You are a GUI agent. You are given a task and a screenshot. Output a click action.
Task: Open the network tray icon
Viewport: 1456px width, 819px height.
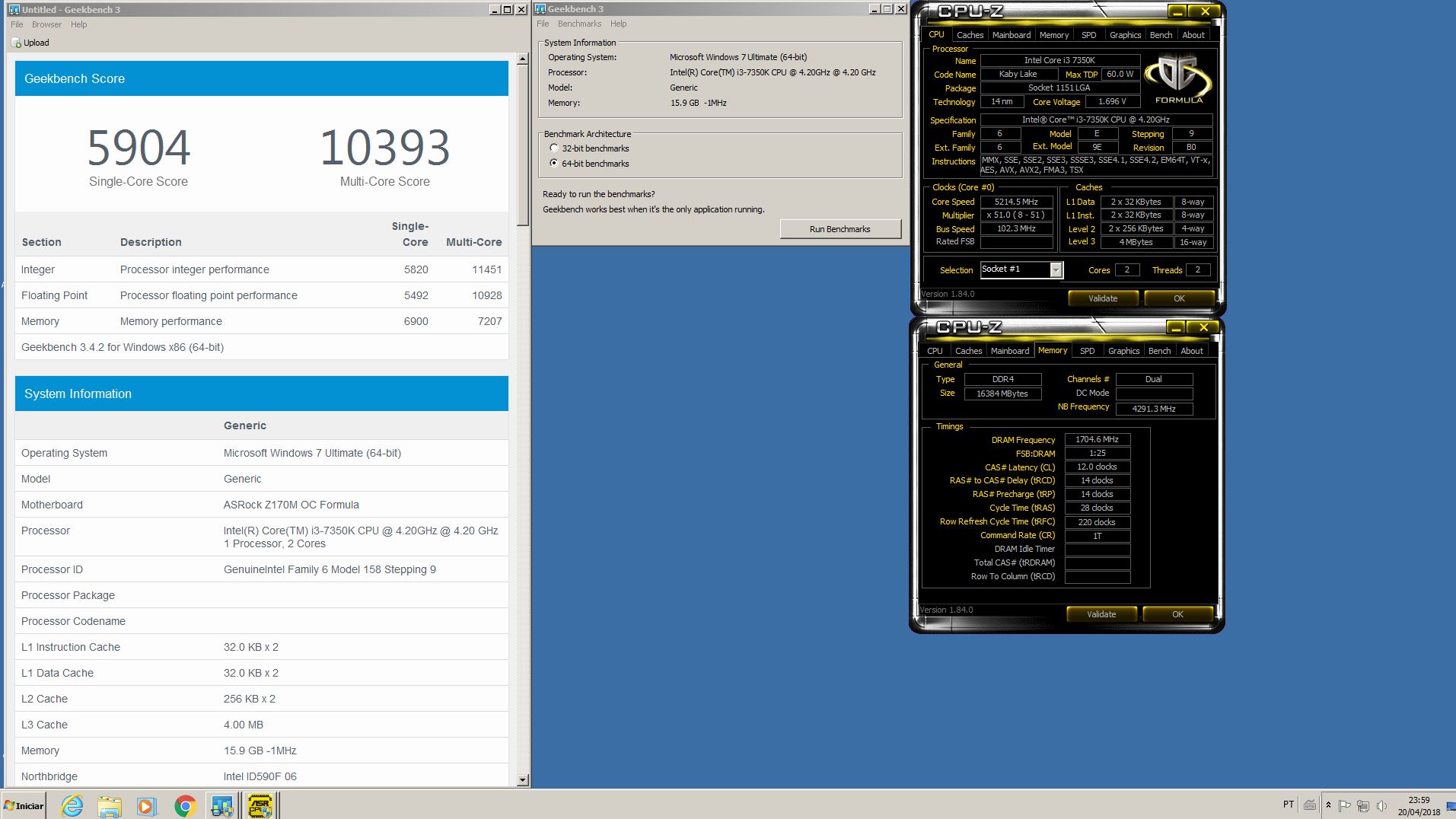click(1363, 805)
